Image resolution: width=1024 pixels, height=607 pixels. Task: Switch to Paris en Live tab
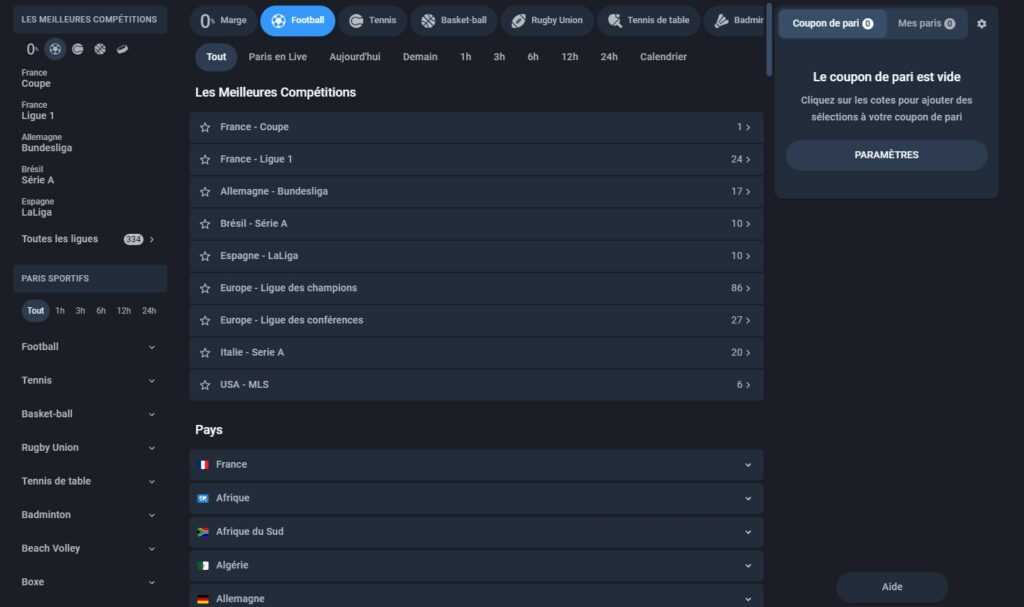(x=277, y=57)
